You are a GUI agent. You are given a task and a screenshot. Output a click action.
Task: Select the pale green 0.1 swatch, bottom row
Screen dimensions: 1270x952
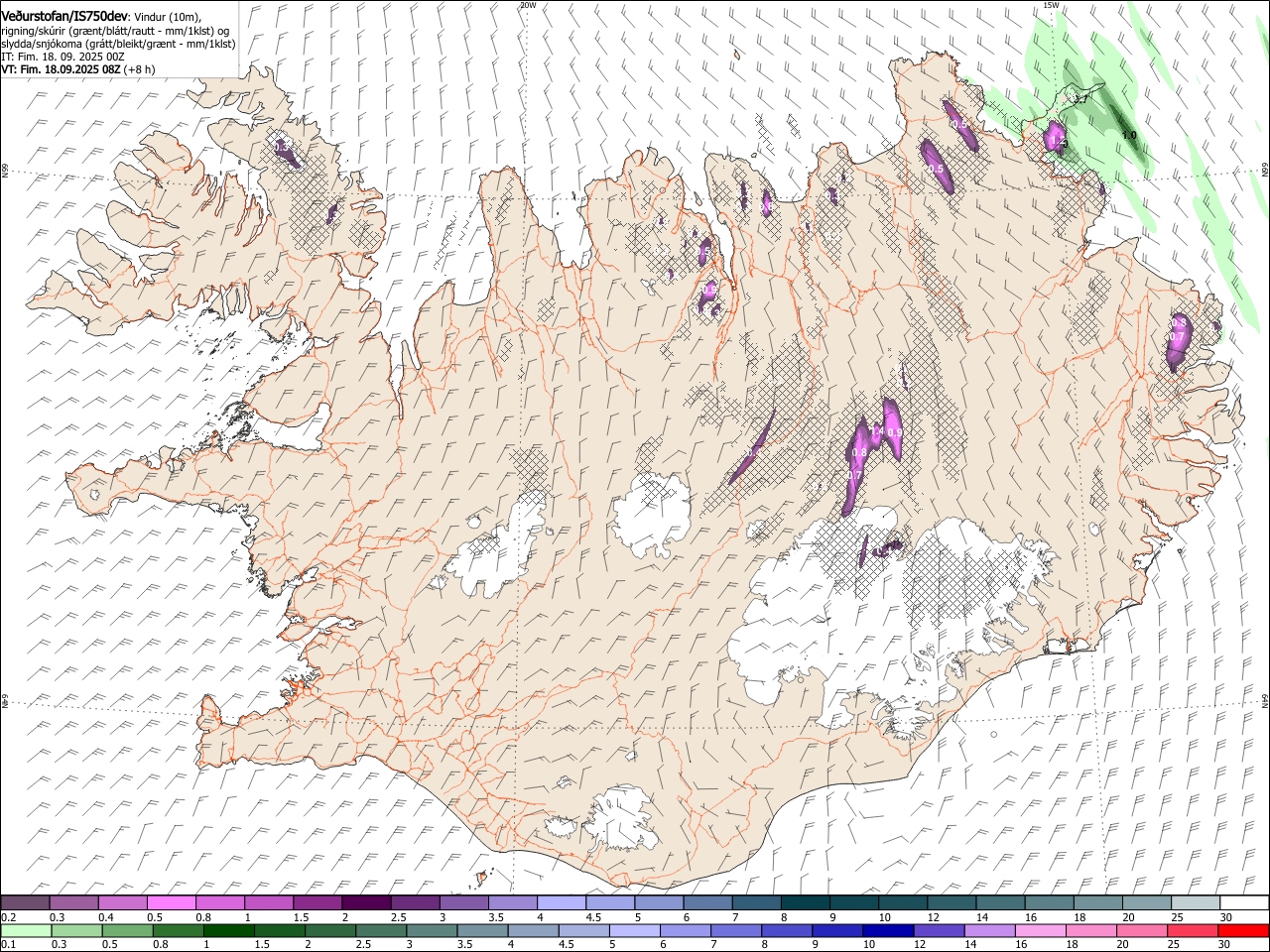click(x=26, y=930)
